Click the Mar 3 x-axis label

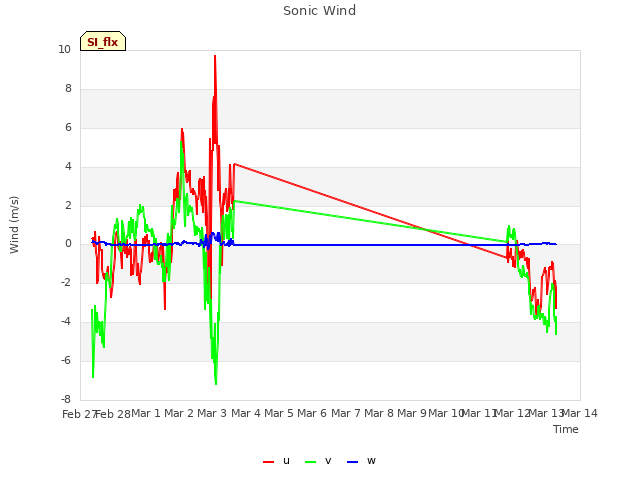212,413
